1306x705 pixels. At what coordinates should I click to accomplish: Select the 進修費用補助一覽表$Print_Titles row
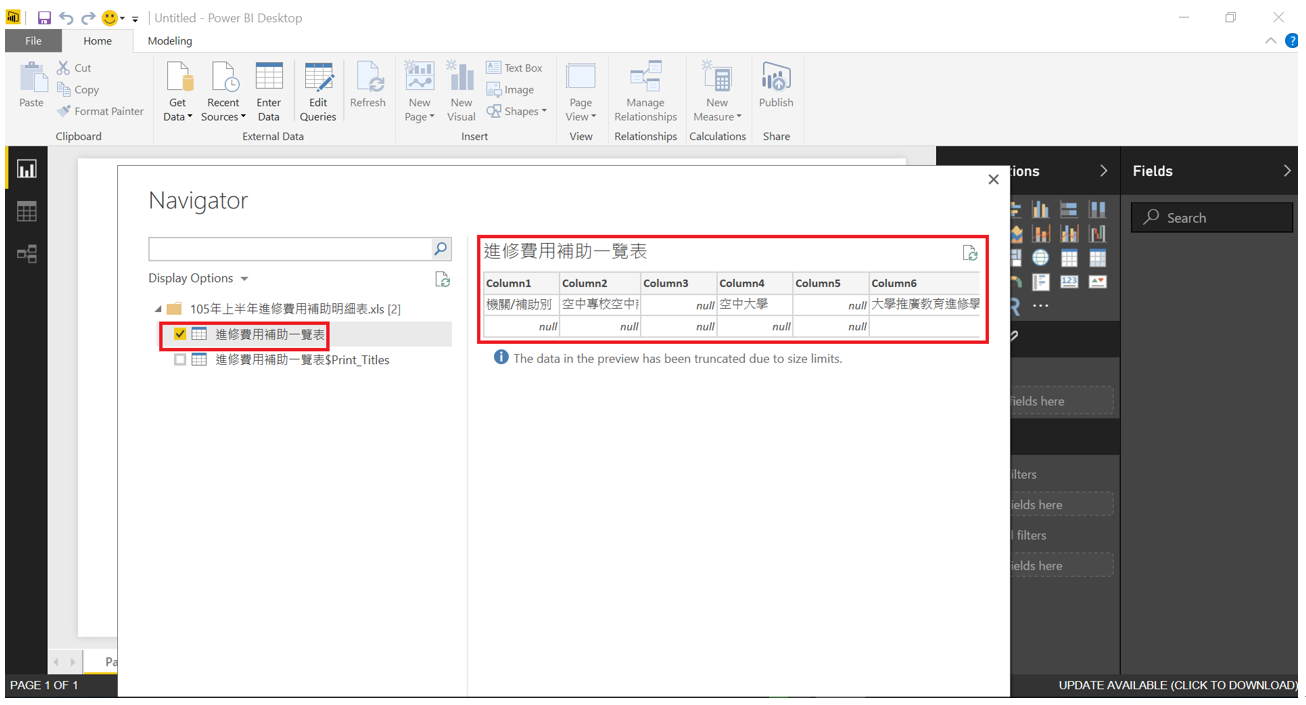(300, 360)
